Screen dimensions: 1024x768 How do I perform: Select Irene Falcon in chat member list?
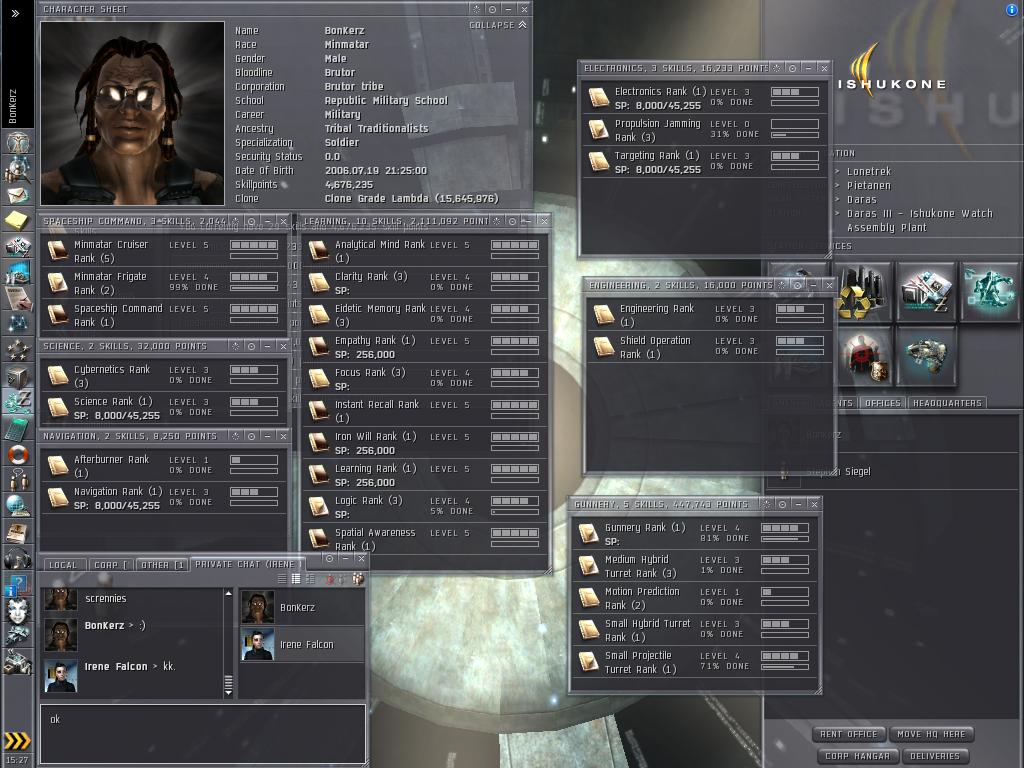click(x=302, y=644)
